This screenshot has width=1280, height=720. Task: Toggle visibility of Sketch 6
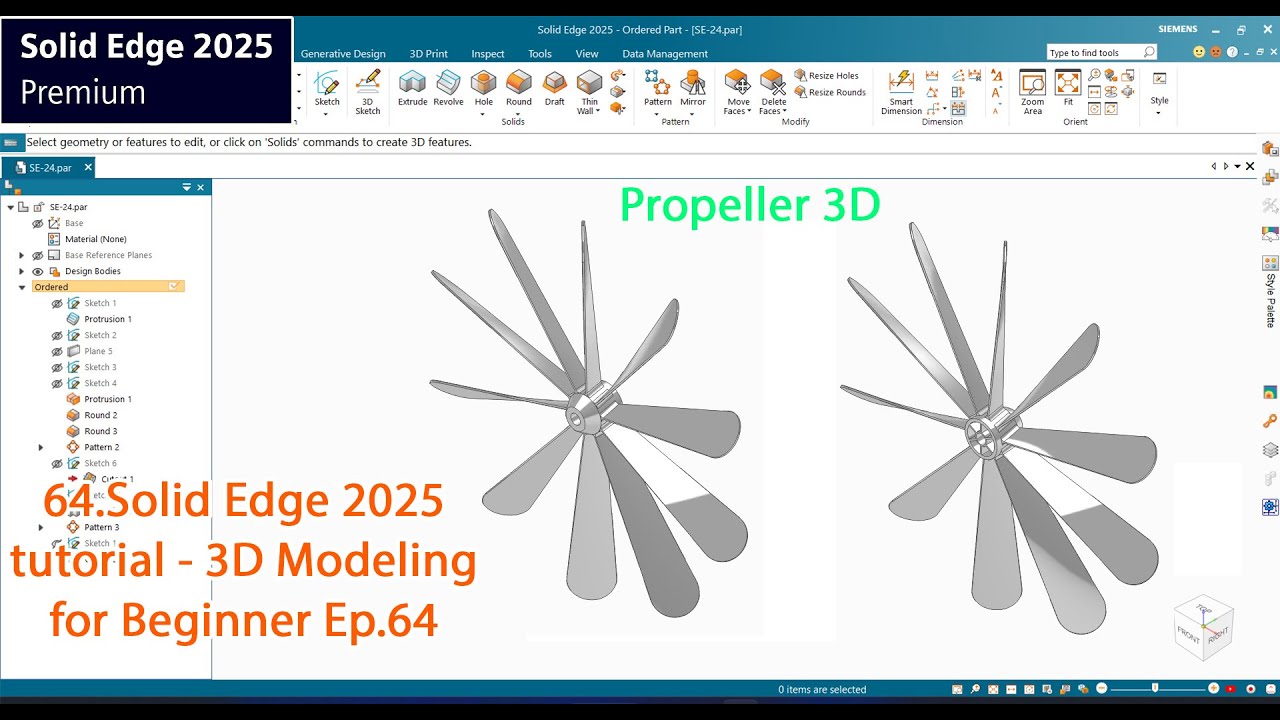tap(57, 463)
